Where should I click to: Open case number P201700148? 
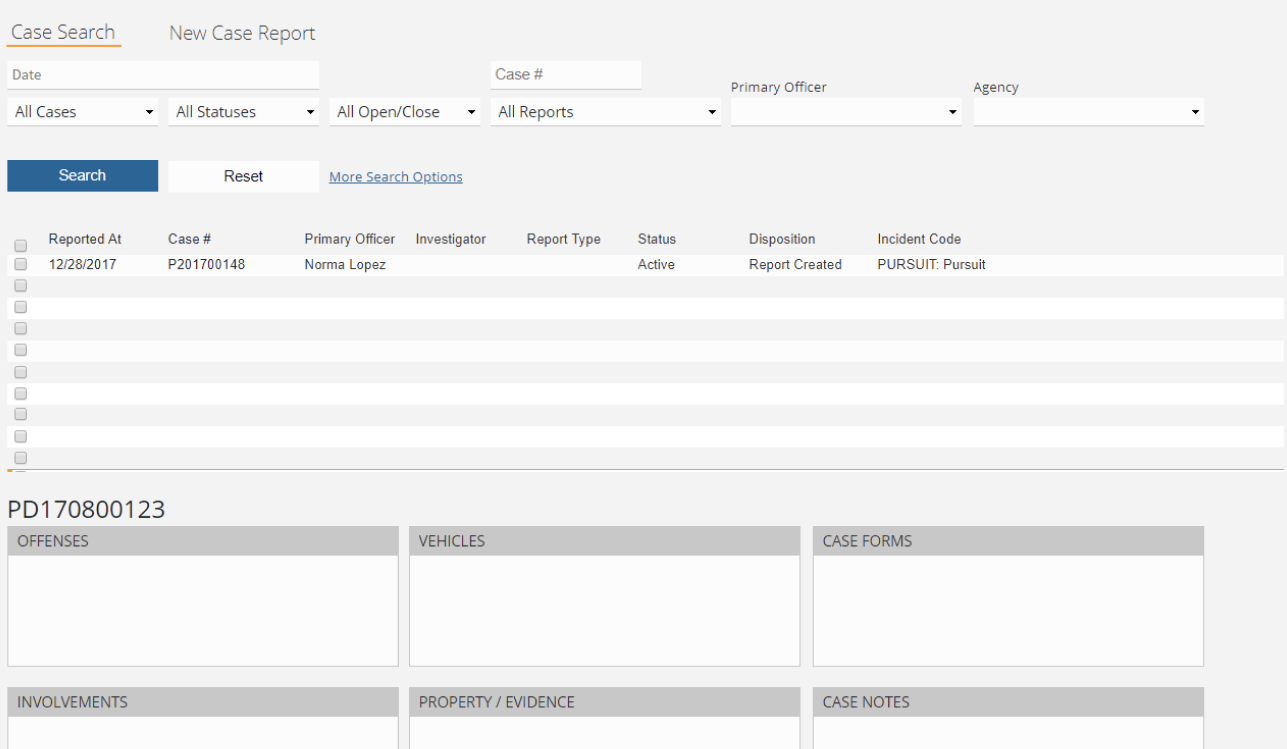206,265
